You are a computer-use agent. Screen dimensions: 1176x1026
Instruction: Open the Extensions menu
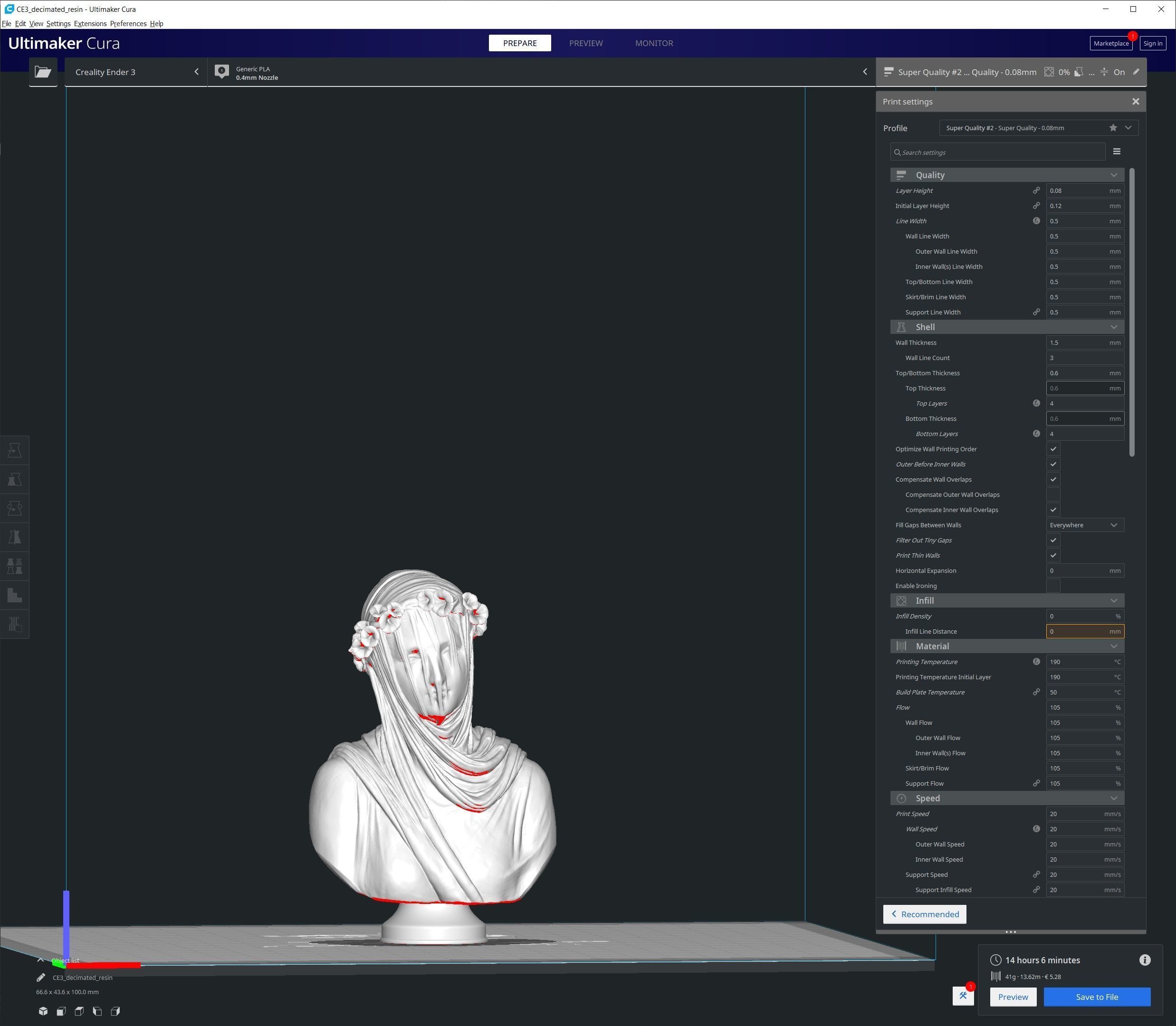[90, 23]
